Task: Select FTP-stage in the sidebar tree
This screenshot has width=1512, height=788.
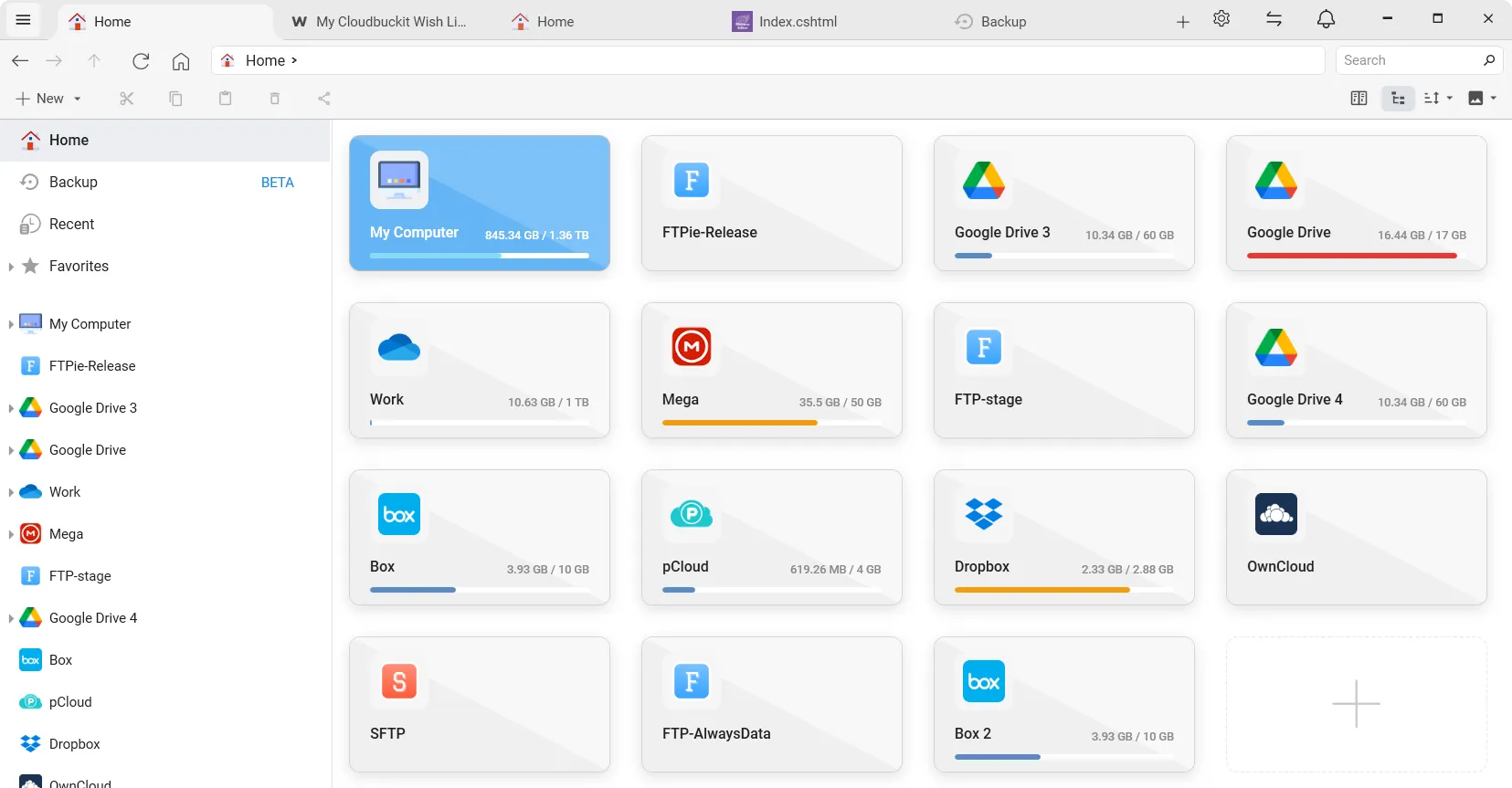Action: [x=164, y=576]
